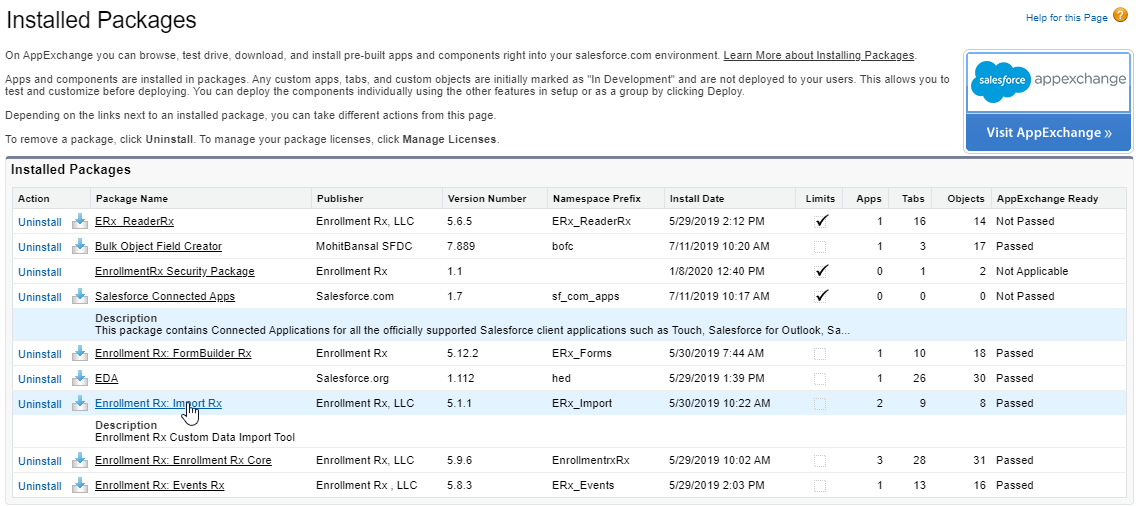Screen dimensions: 1140x506
Task: Click download icon beside Enrollment Rx: FormBuilder Rx
Action: coord(80,353)
